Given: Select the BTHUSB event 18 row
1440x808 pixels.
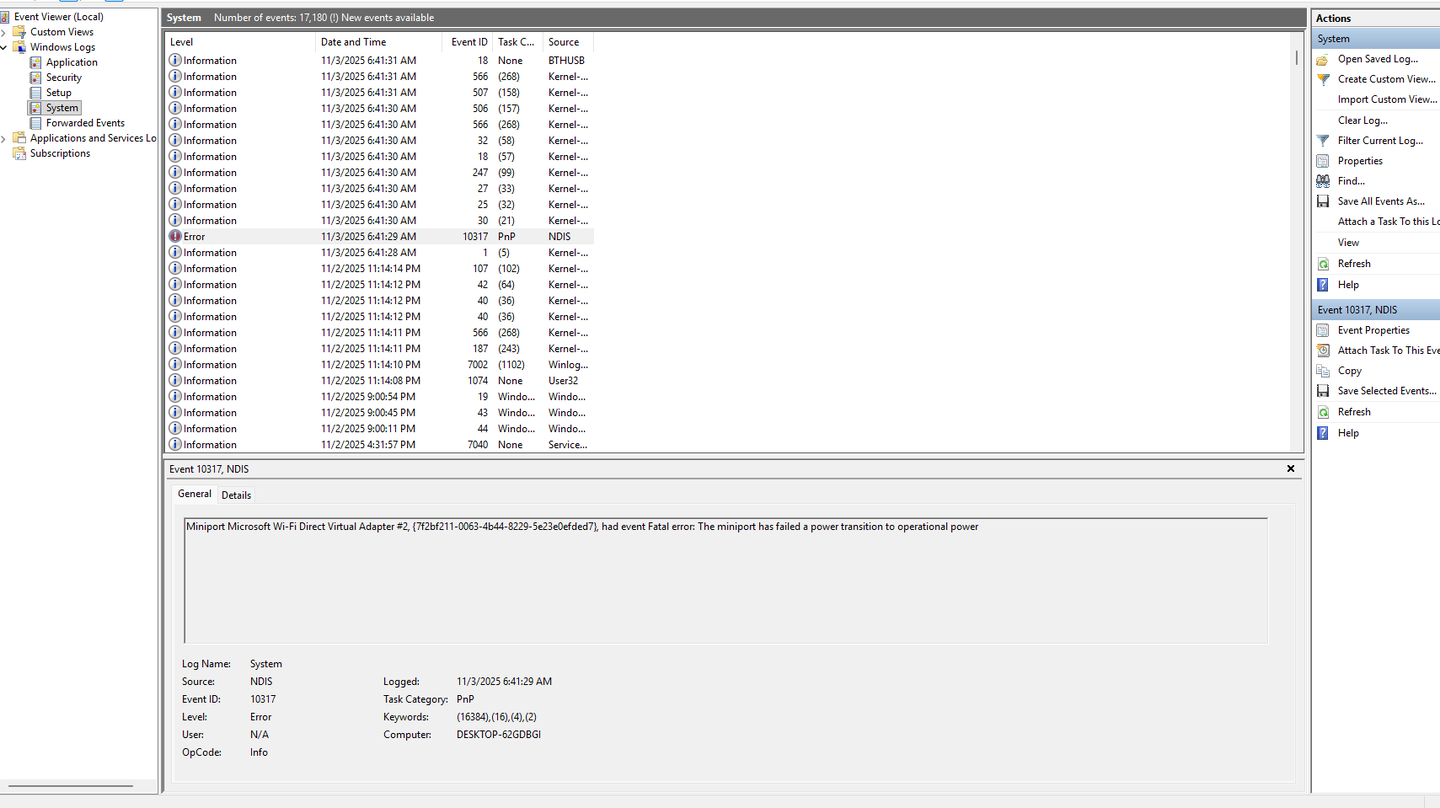Looking at the screenshot, I should (380, 61).
